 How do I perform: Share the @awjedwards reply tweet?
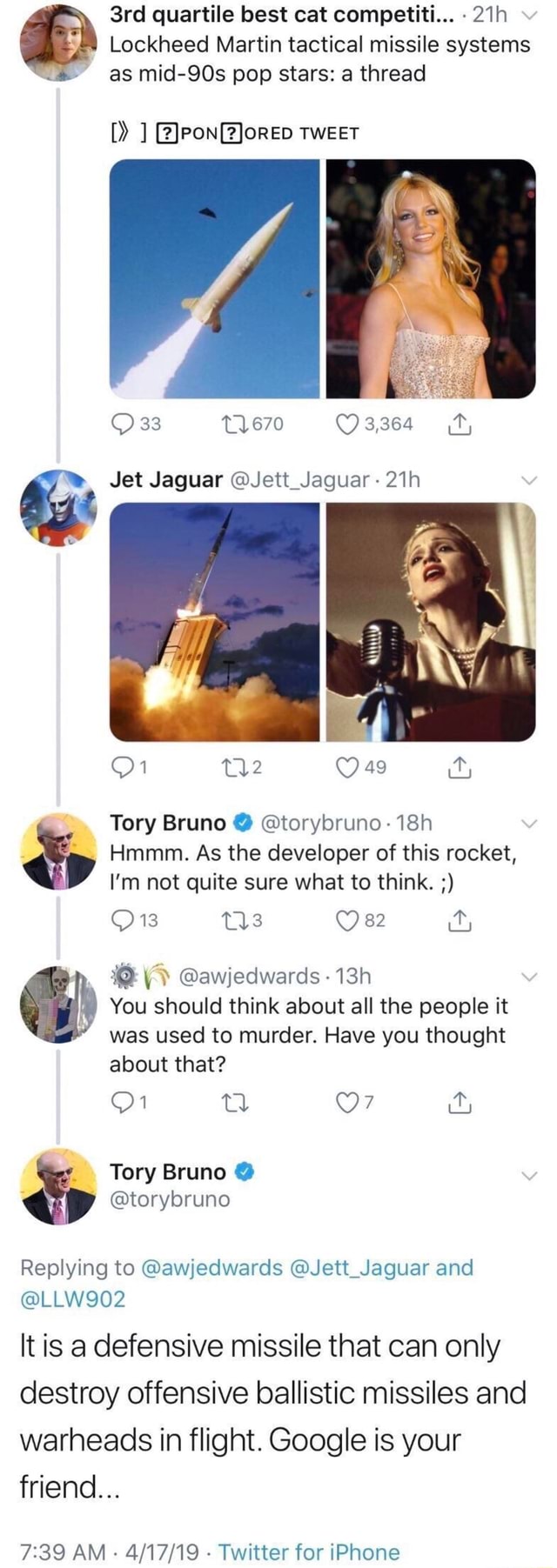tap(460, 1103)
